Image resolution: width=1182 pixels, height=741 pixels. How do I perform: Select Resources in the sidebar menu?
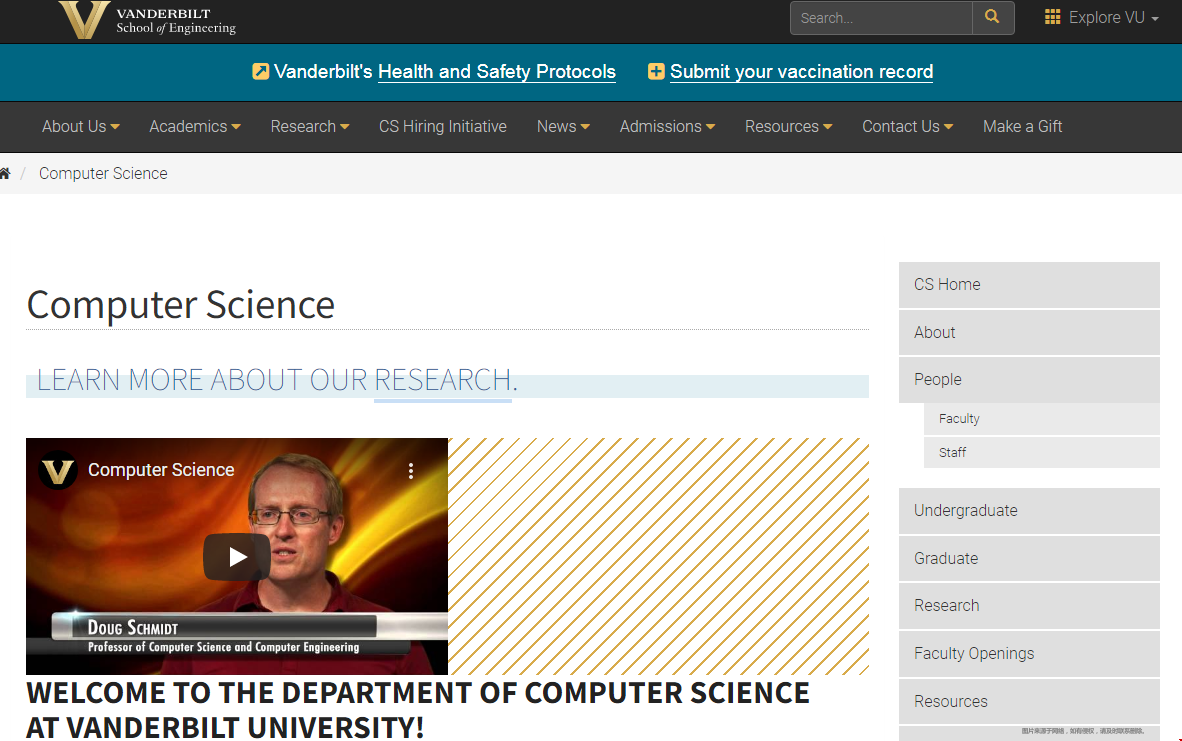(x=1029, y=701)
